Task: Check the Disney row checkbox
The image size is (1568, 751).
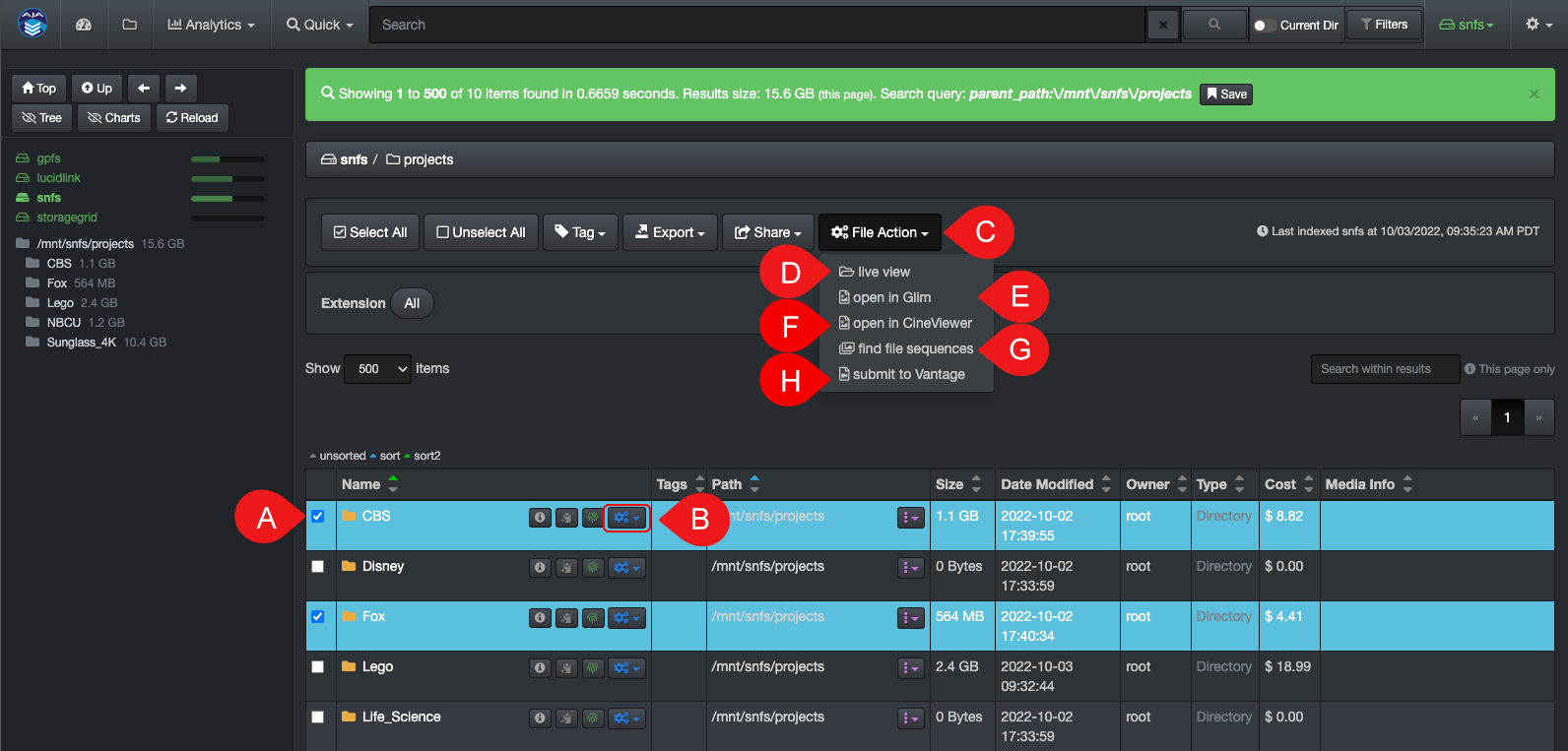Action: (x=317, y=567)
